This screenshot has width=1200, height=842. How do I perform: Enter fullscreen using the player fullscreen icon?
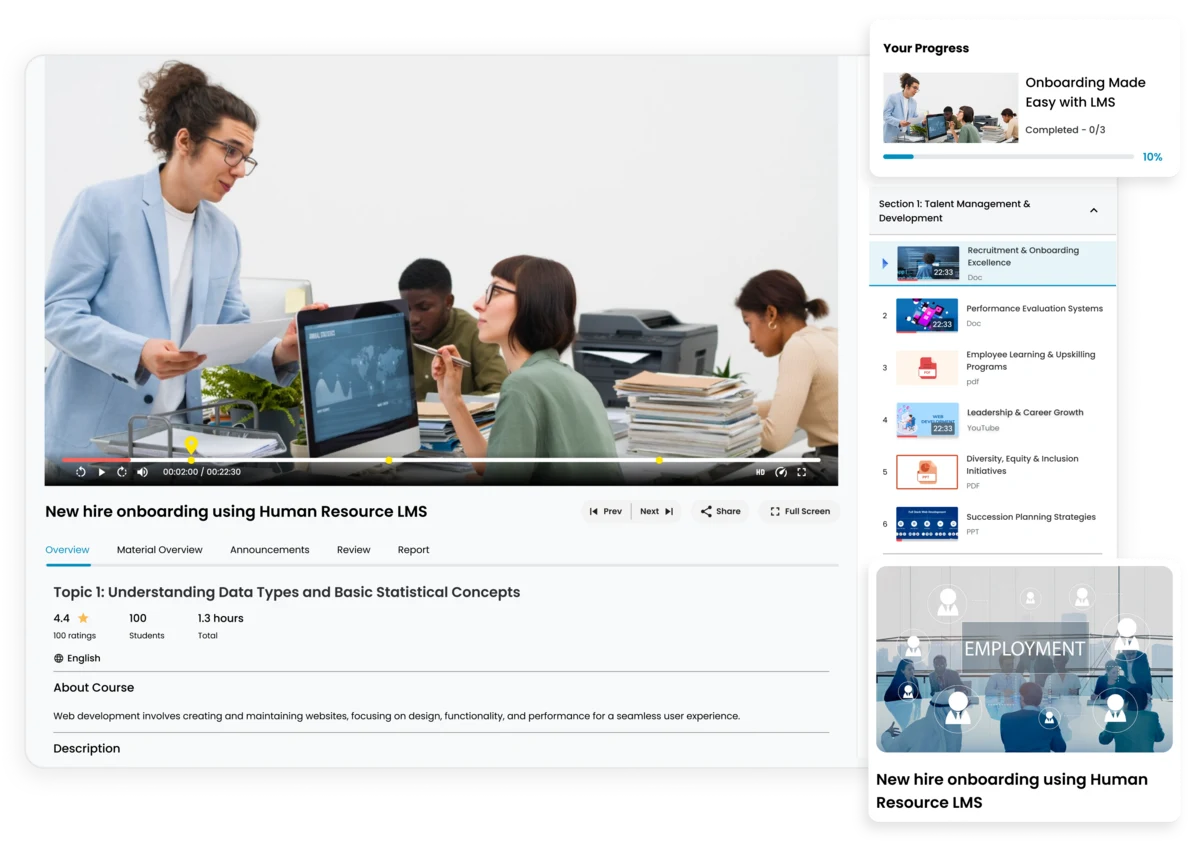802,471
